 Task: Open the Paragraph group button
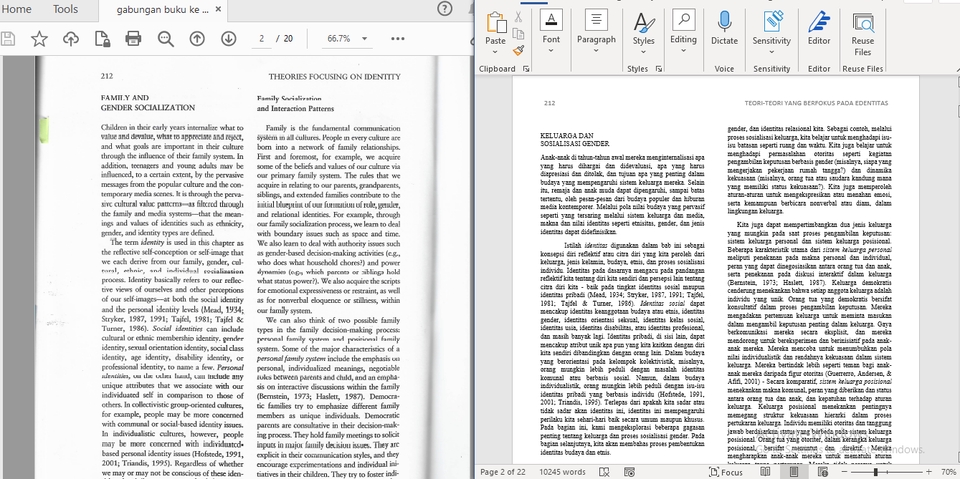pos(596,20)
